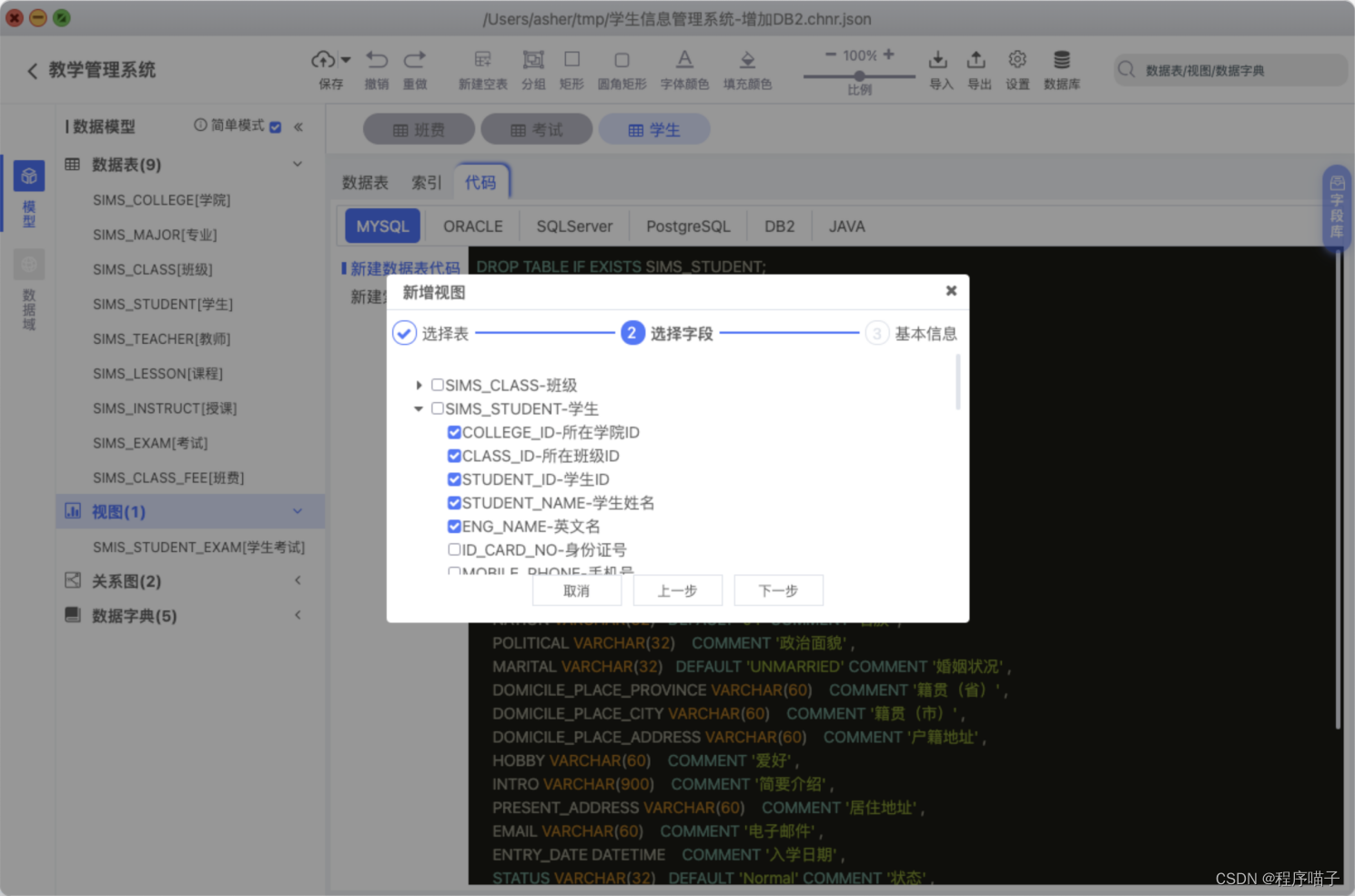Open SIMS_STUDENT[学生] table
The height and width of the screenshot is (896, 1355).
point(163,304)
